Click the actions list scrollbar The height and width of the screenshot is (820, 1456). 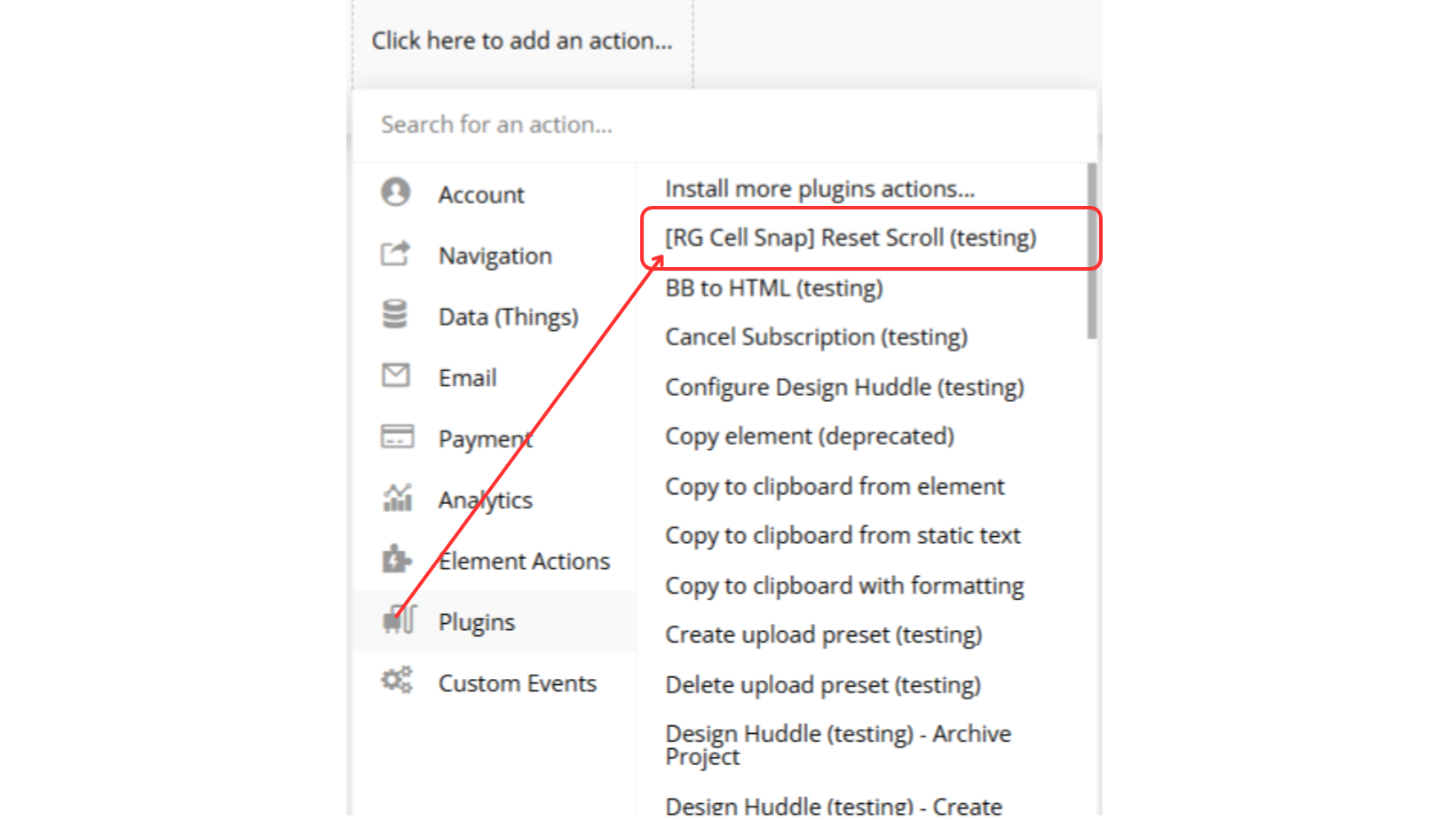pos(1091,250)
